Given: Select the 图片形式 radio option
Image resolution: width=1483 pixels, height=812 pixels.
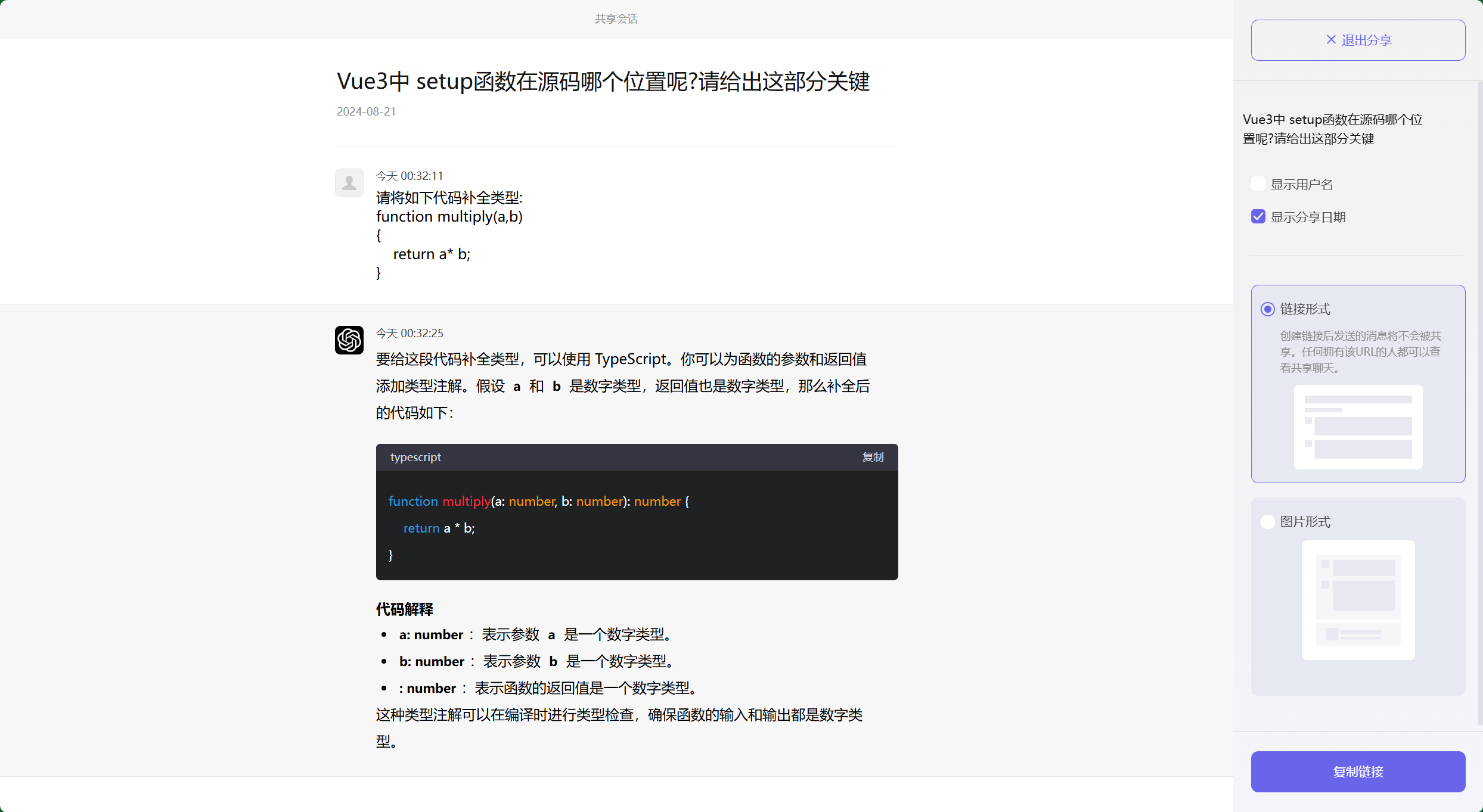Looking at the screenshot, I should pyautogui.click(x=1267, y=521).
